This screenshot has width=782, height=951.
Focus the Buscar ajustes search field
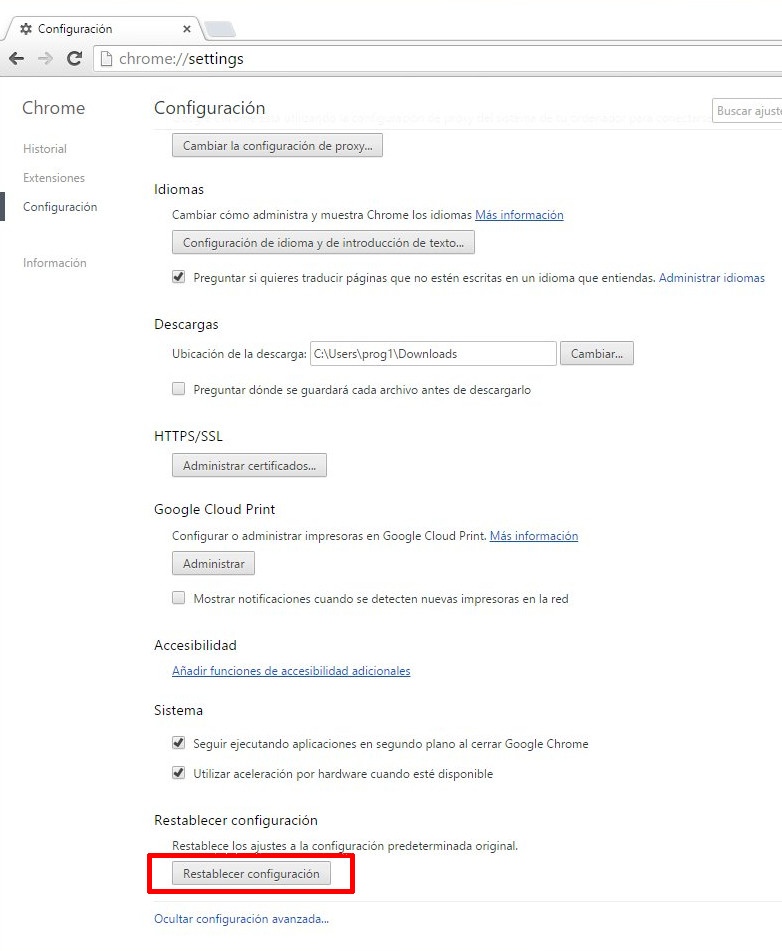(x=747, y=111)
